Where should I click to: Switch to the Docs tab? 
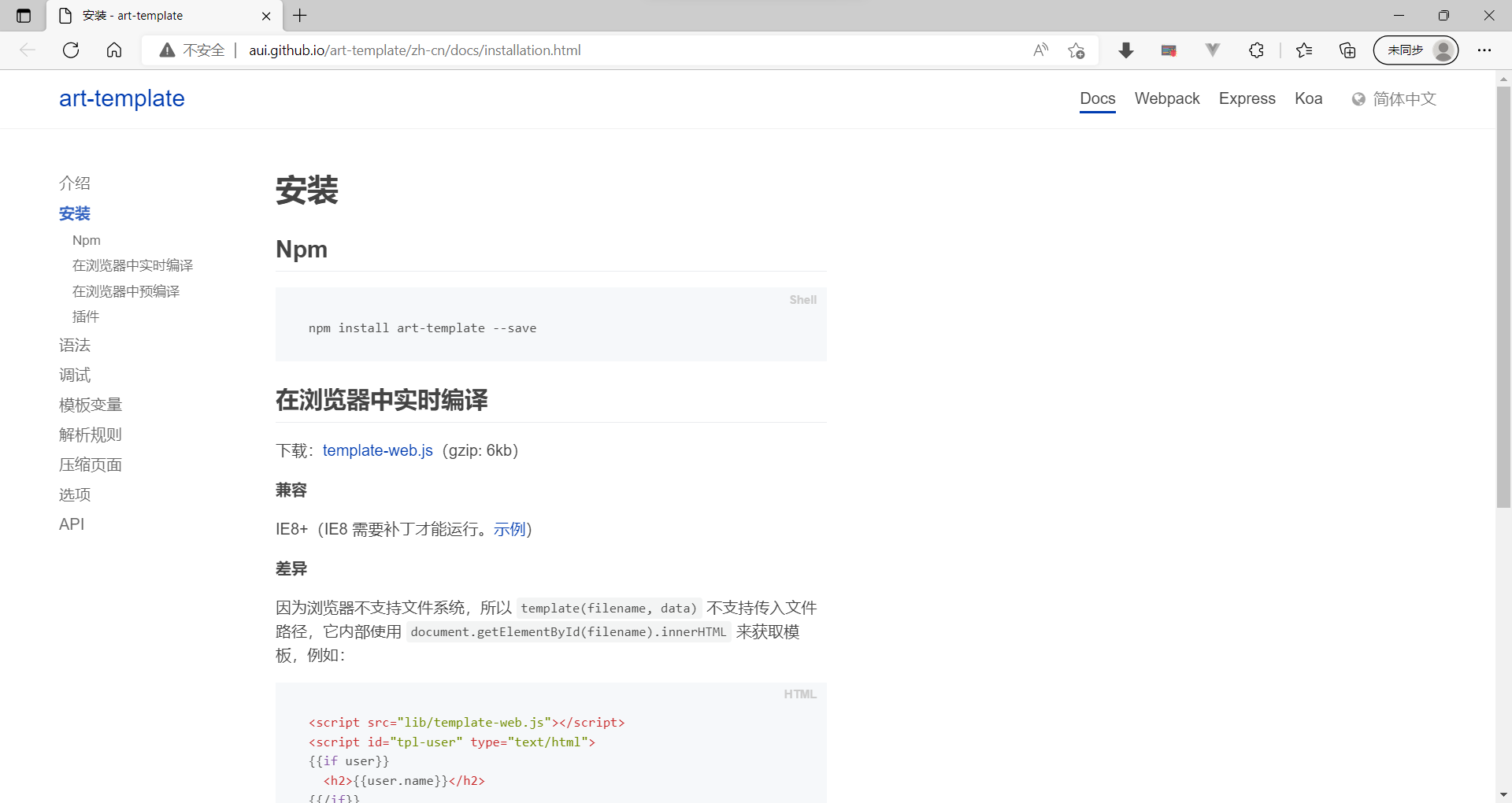1097,98
